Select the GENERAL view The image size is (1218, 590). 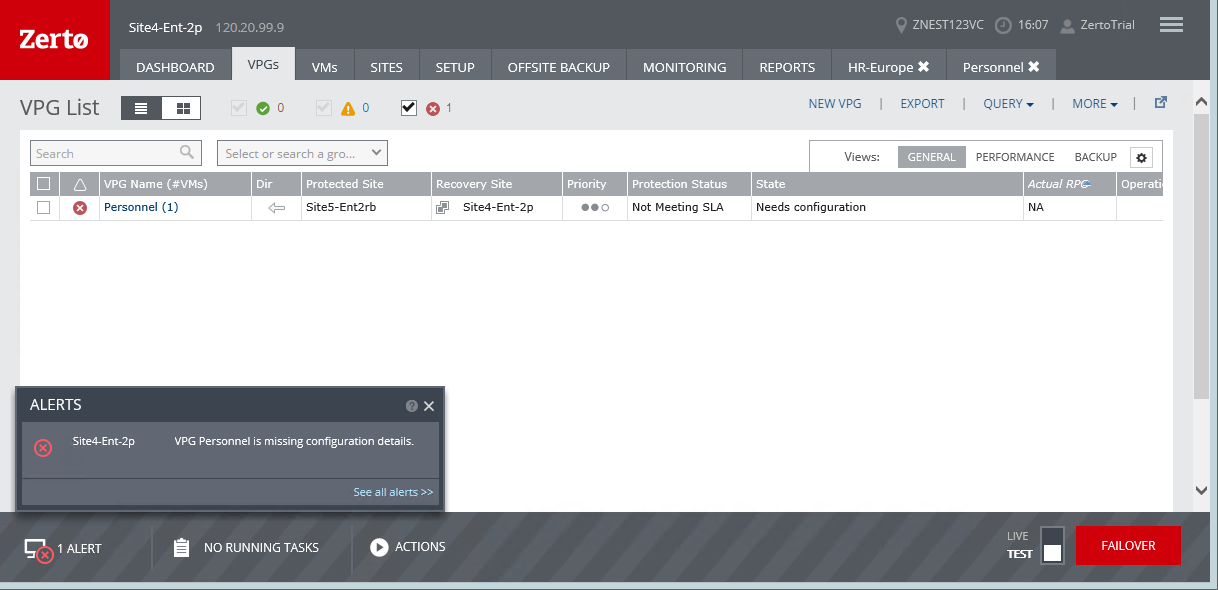point(932,157)
